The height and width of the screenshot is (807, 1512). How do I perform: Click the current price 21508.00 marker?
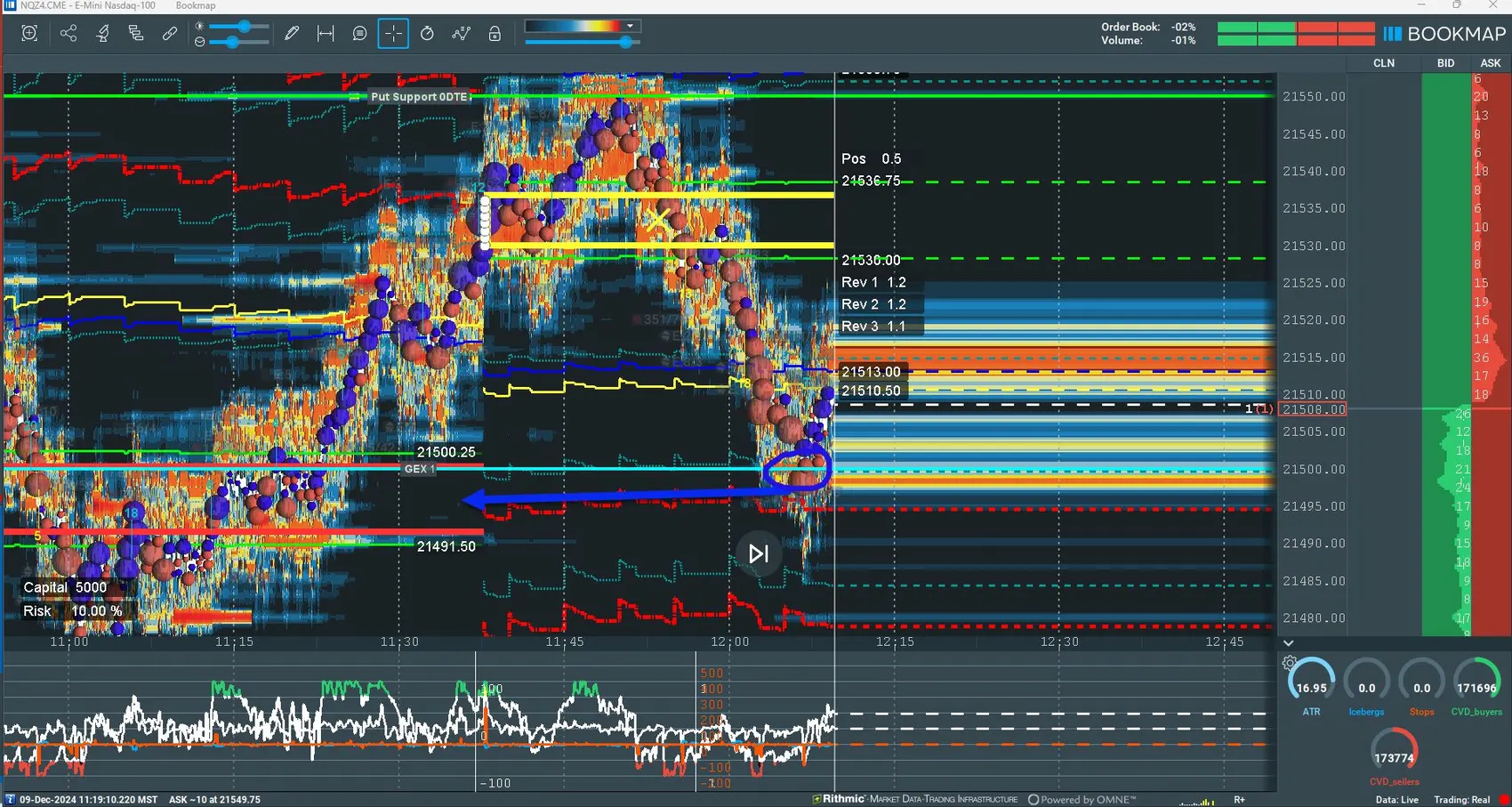coord(1314,409)
